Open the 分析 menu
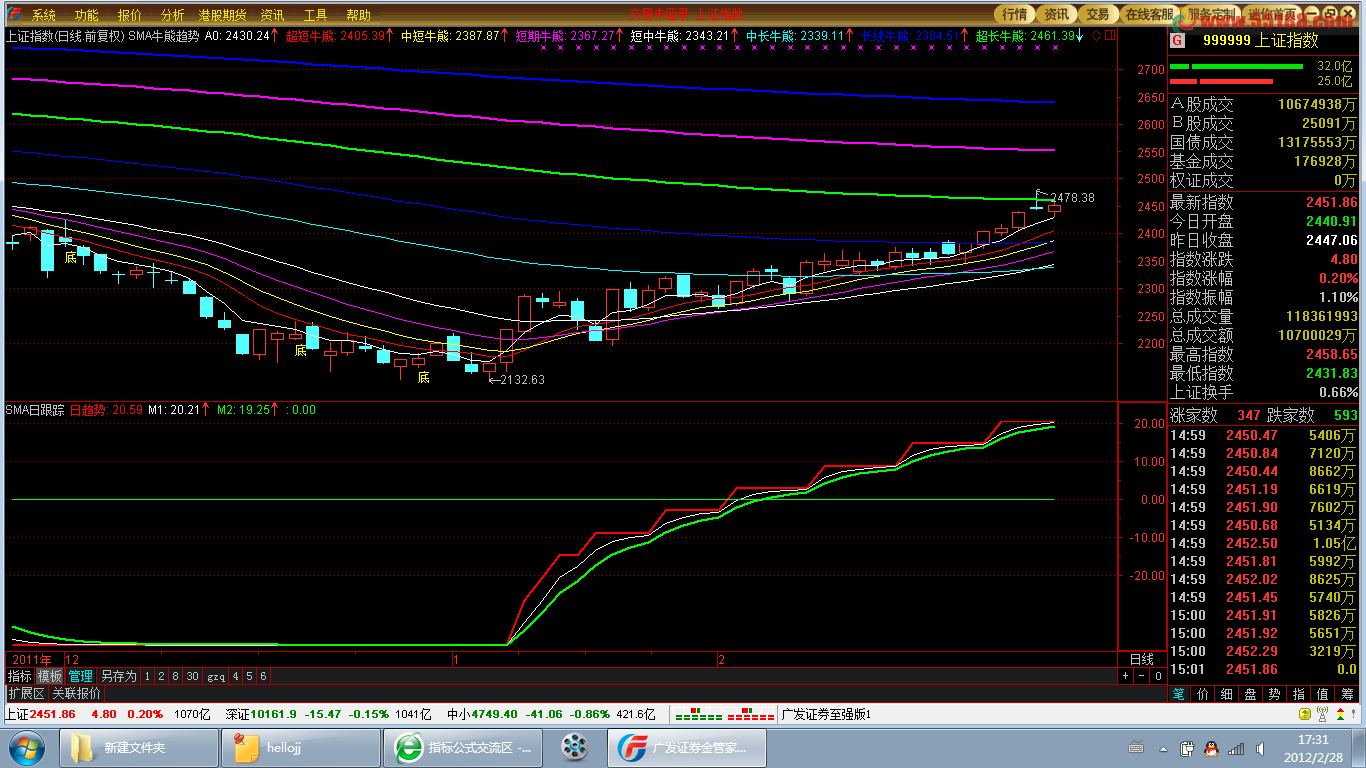Screen dimensions: 1366x768 click(x=172, y=15)
